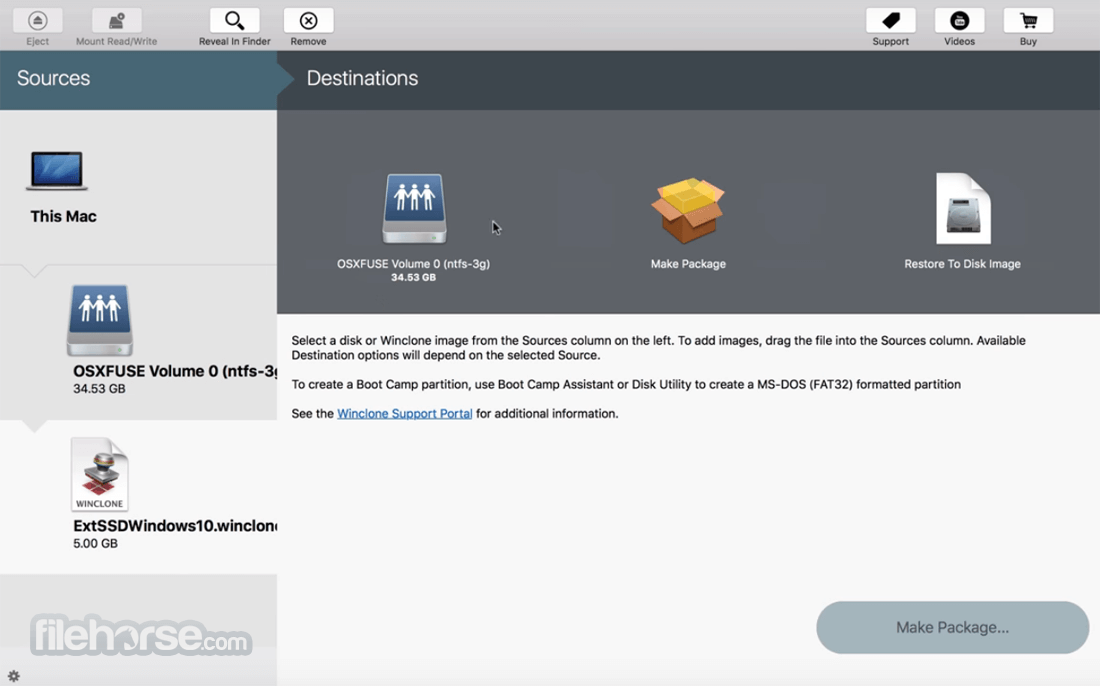The height and width of the screenshot is (686, 1100).
Task: Click the 5.00 GB size label
Action: (95, 544)
